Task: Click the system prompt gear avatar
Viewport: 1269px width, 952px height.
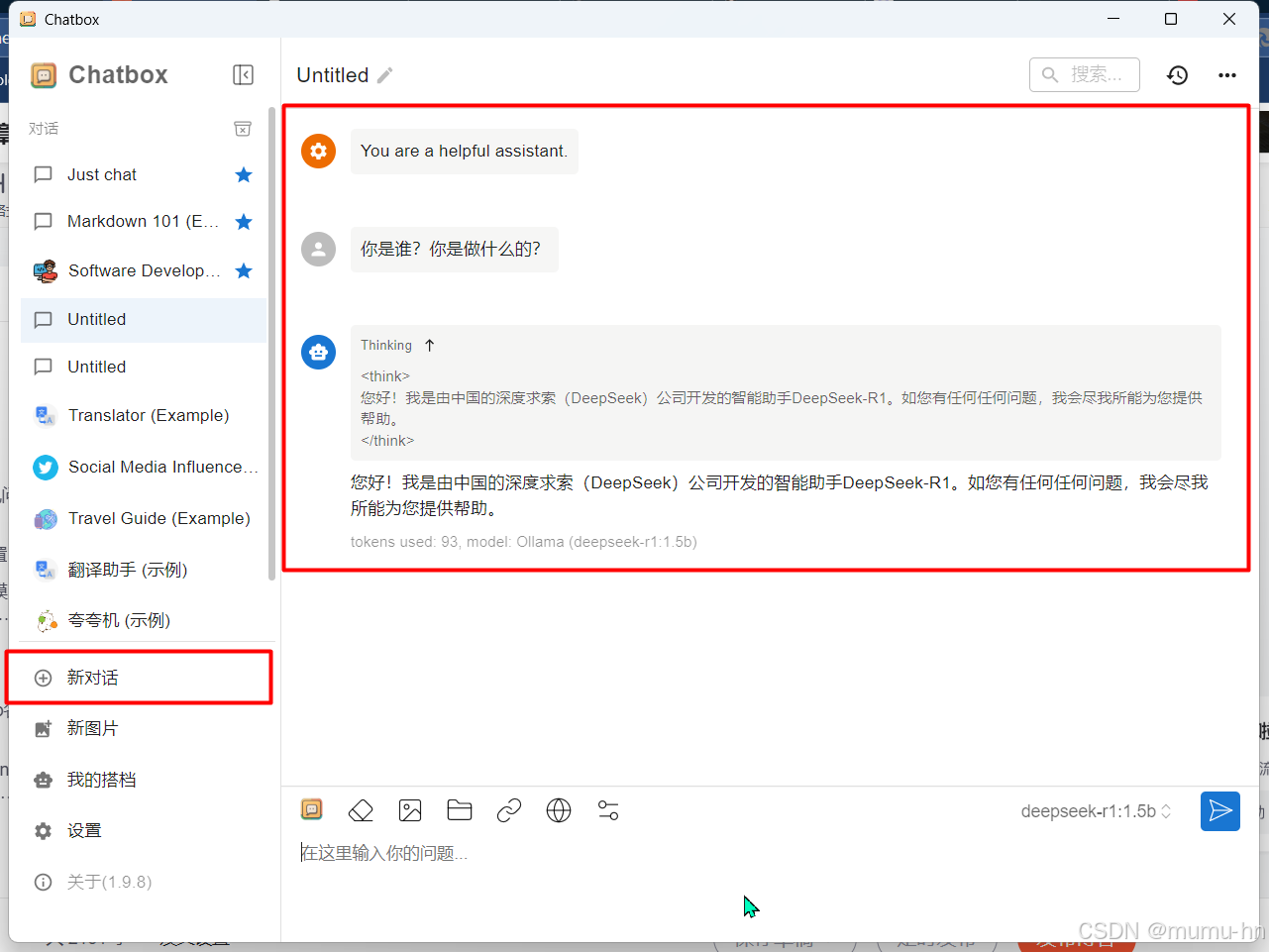Action: click(318, 151)
